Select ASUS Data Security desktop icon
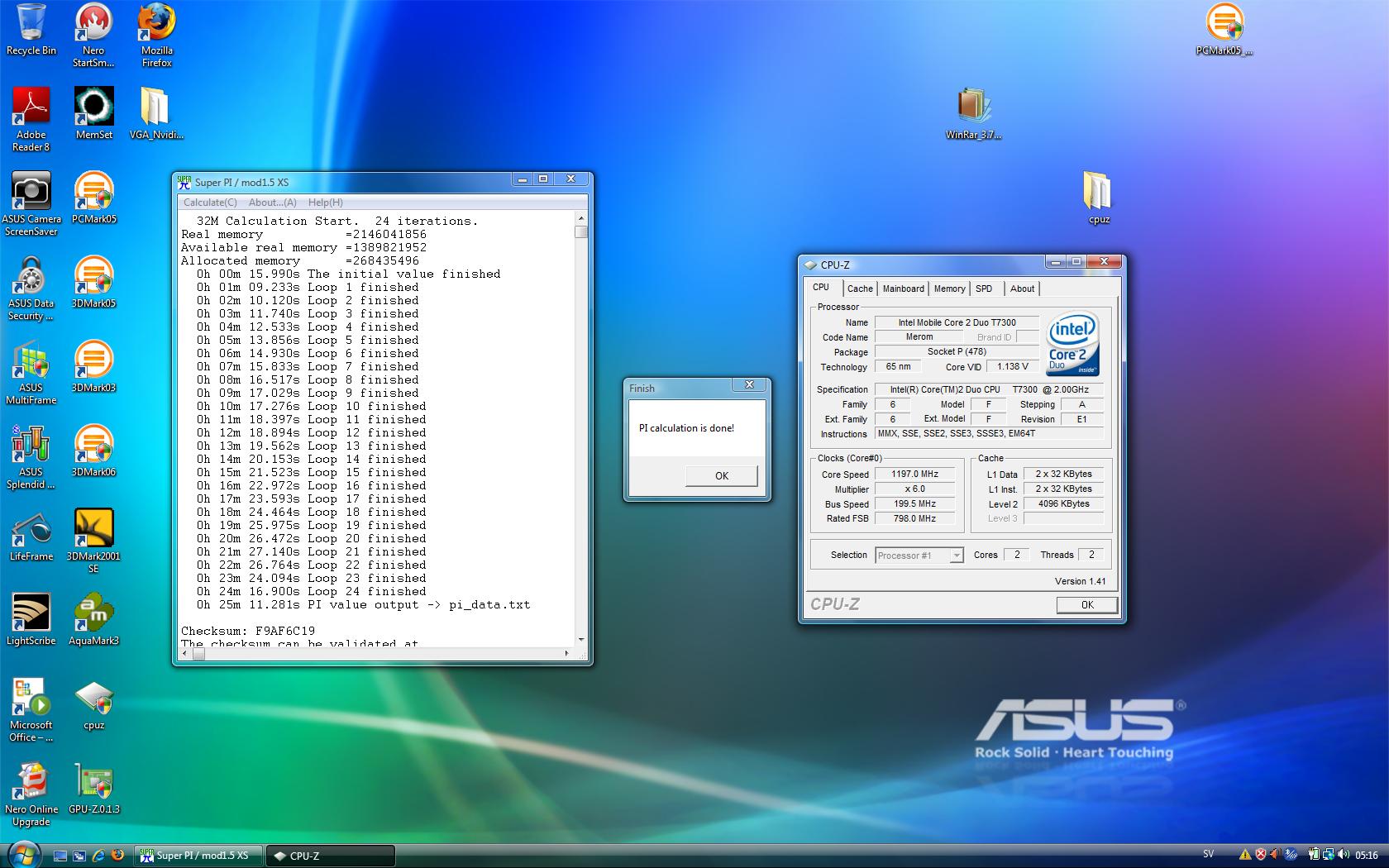Viewport: 1389px width, 868px height. pos(31,288)
